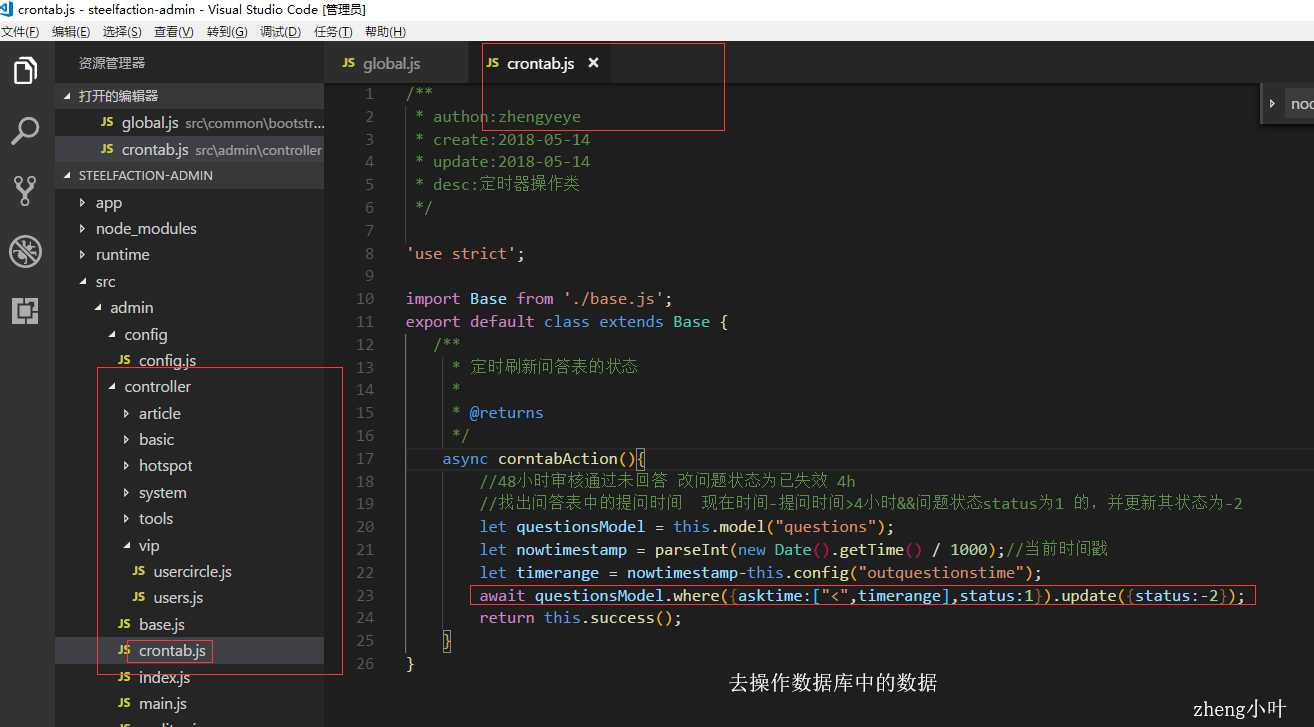Viewport: 1314px width, 727px height.
Task: Click the @returns doc tag on line 15
Action: (506, 413)
